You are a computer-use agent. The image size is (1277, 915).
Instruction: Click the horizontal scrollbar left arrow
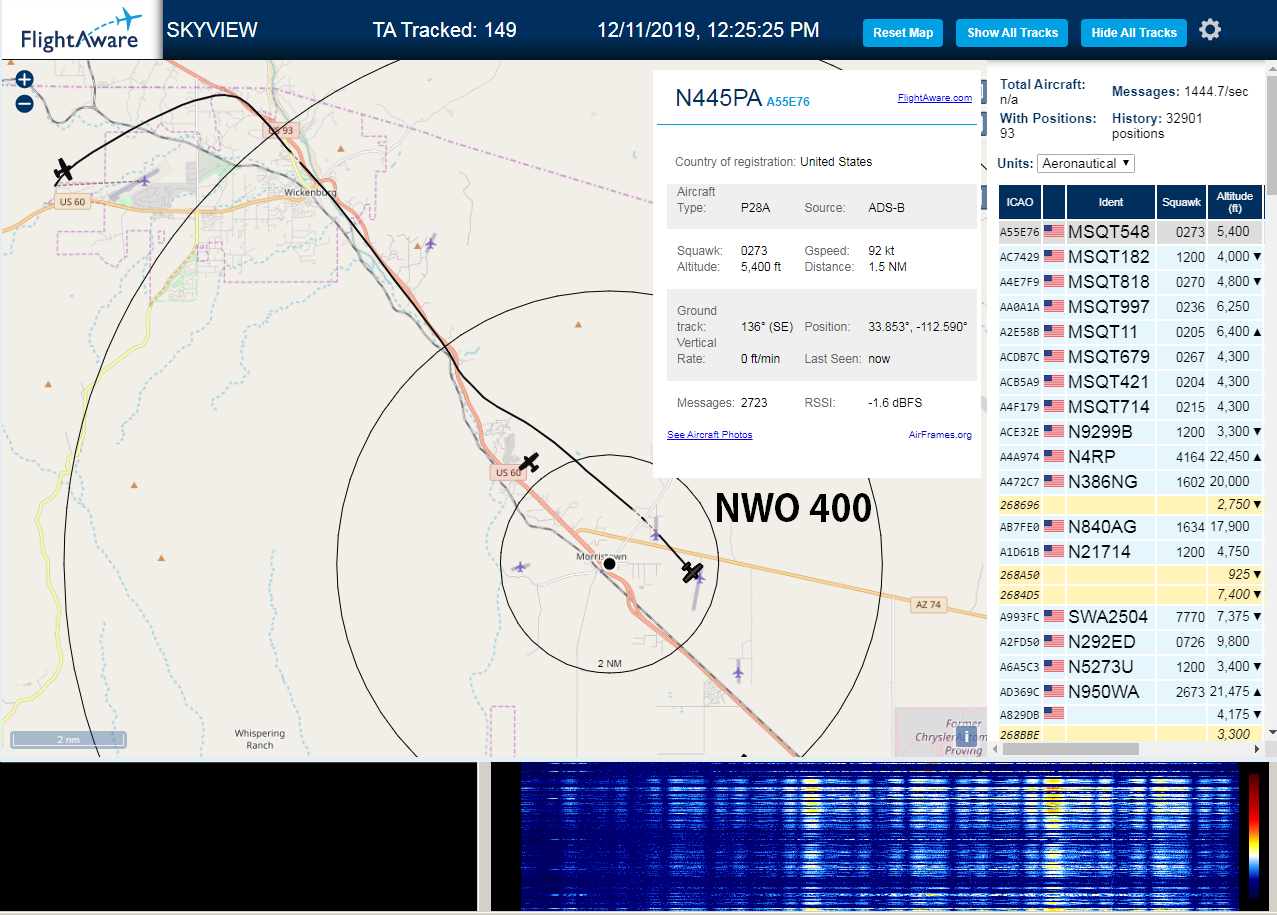[x=993, y=748]
